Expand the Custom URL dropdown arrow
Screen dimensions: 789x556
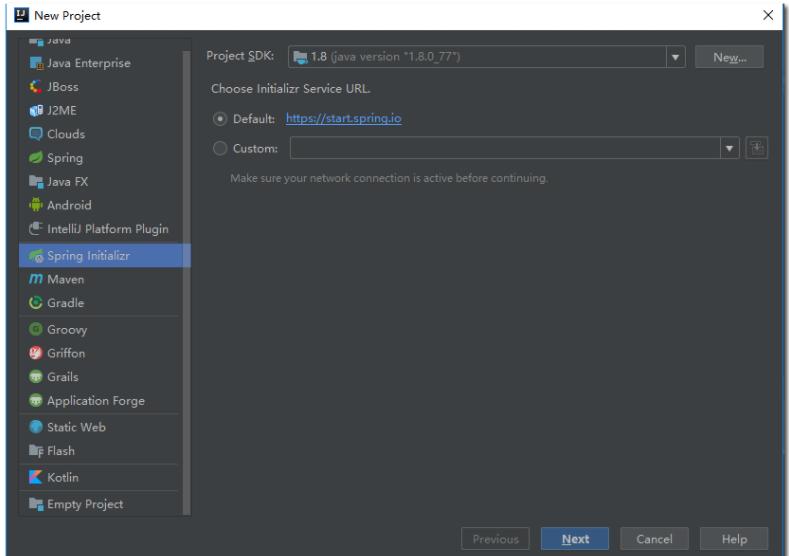[x=729, y=148]
